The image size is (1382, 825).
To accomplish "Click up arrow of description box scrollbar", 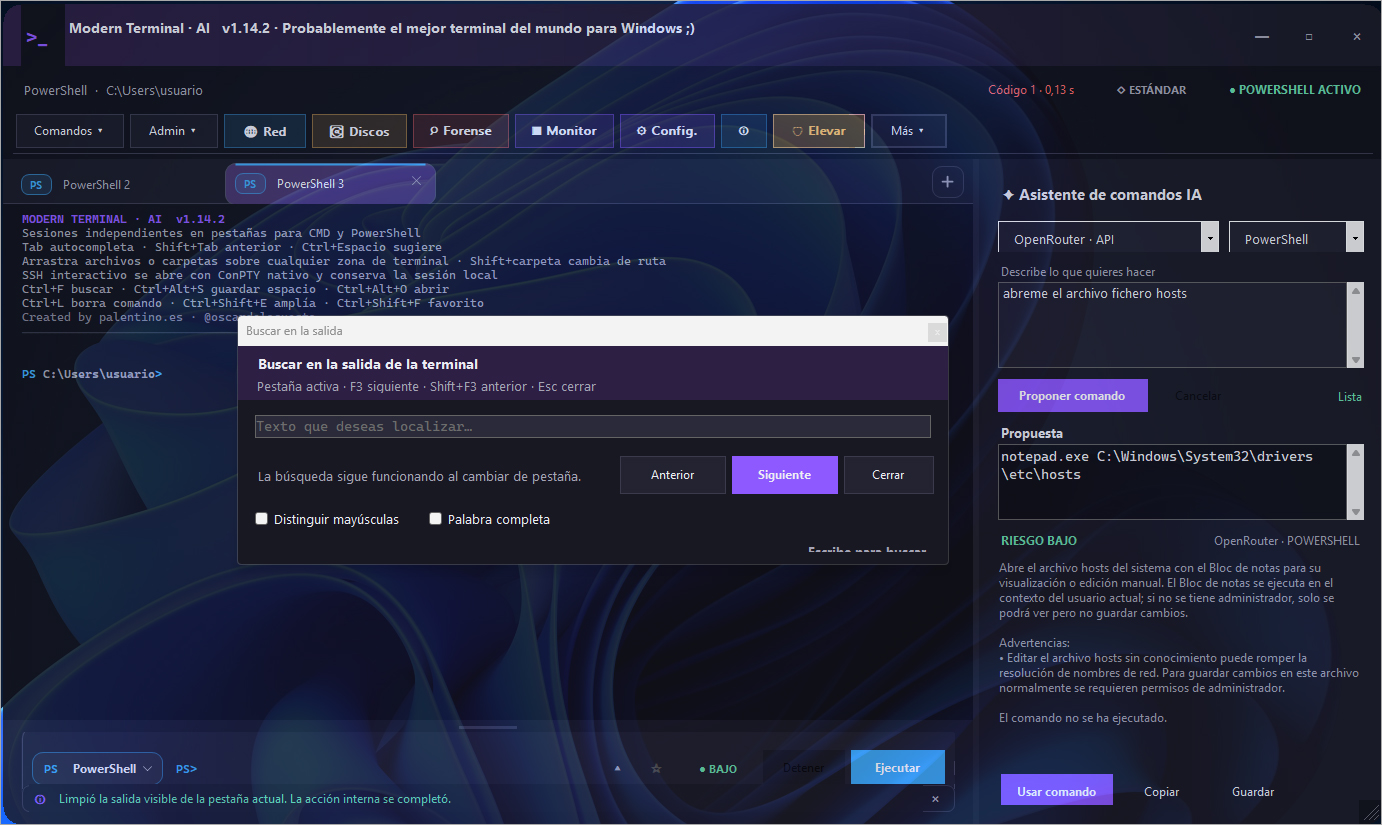I will [x=1356, y=291].
